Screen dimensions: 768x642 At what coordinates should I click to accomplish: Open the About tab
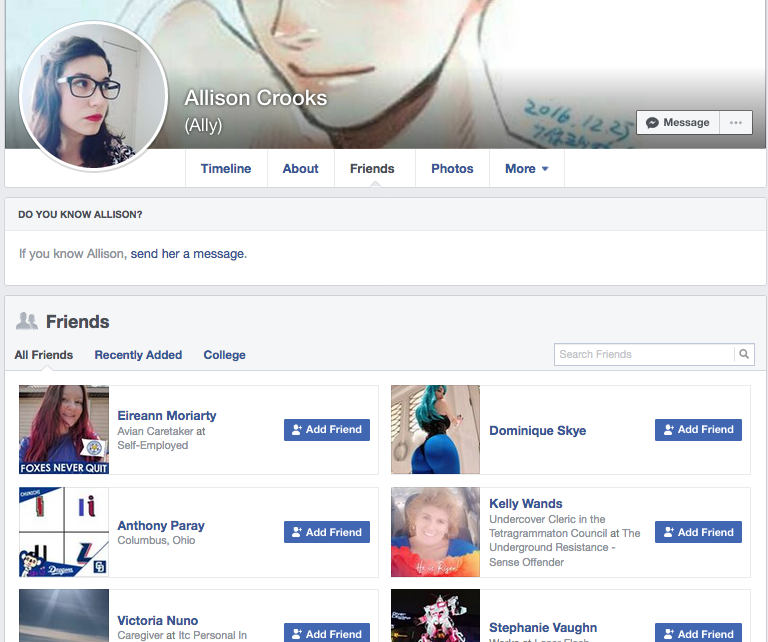pyautogui.click(x=301, y=168)
